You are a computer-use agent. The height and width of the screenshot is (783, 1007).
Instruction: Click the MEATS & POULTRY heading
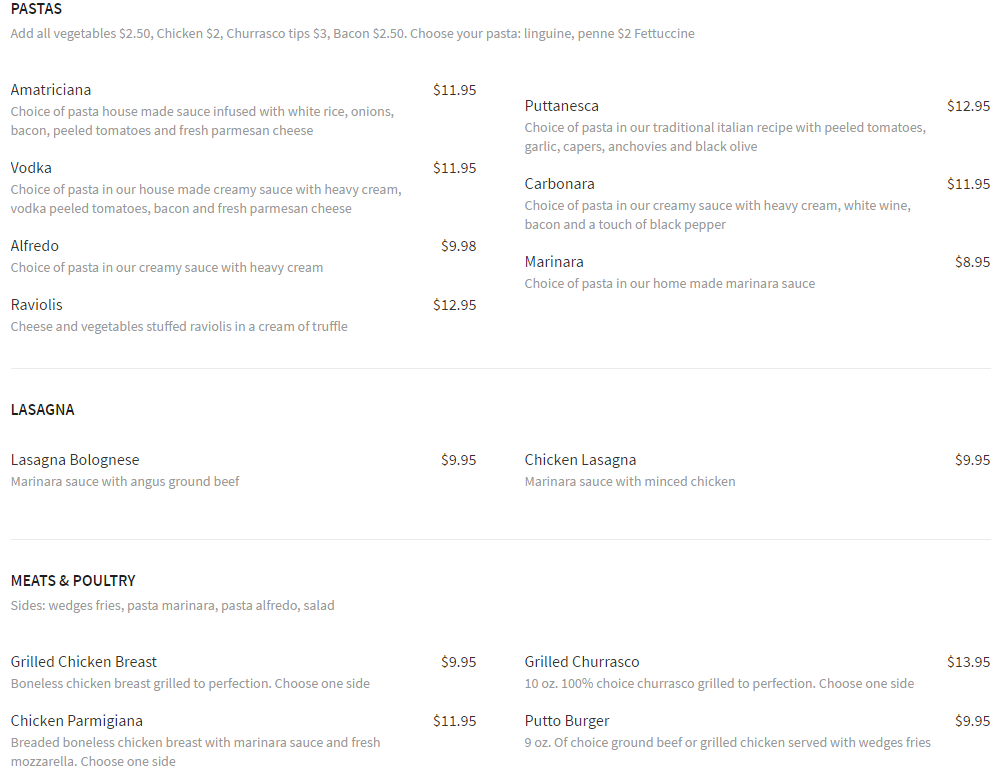pyautogui.click(x=73, y=581)
